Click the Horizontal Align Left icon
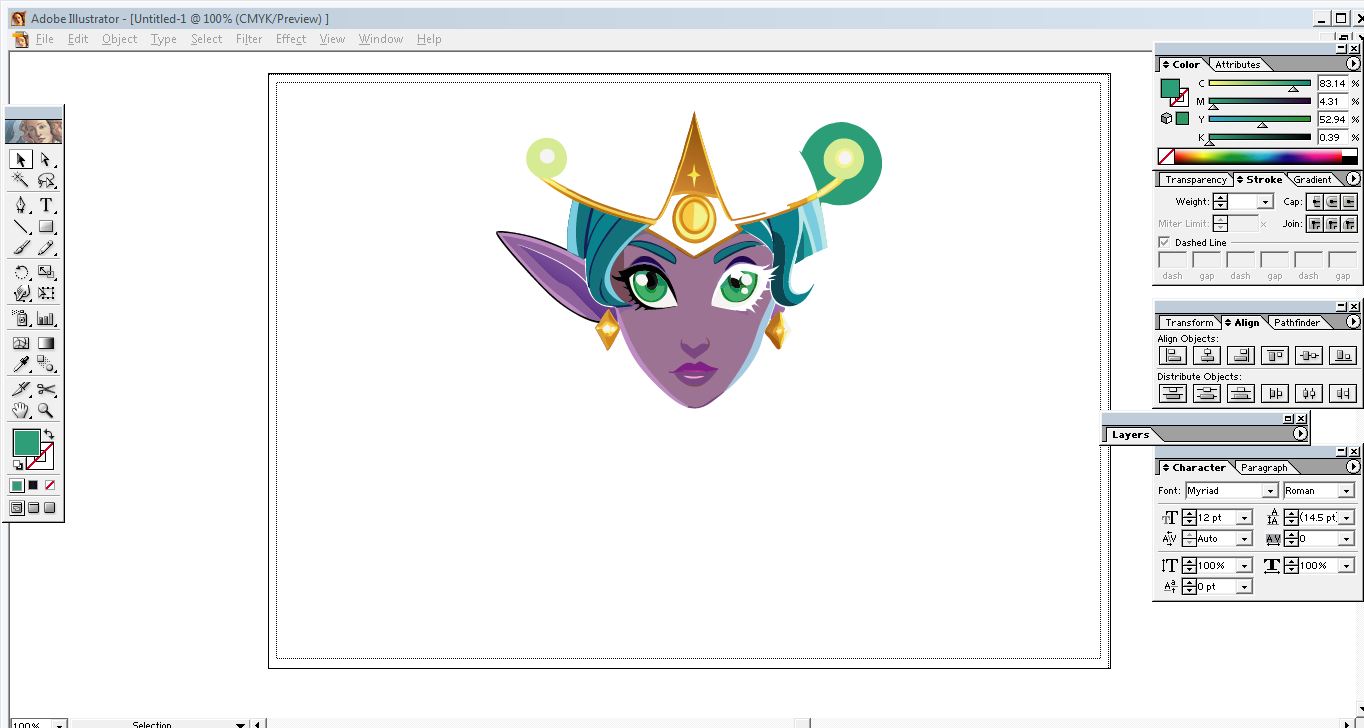Viewport: 1364px width, 728px height. pos(1172,355)
